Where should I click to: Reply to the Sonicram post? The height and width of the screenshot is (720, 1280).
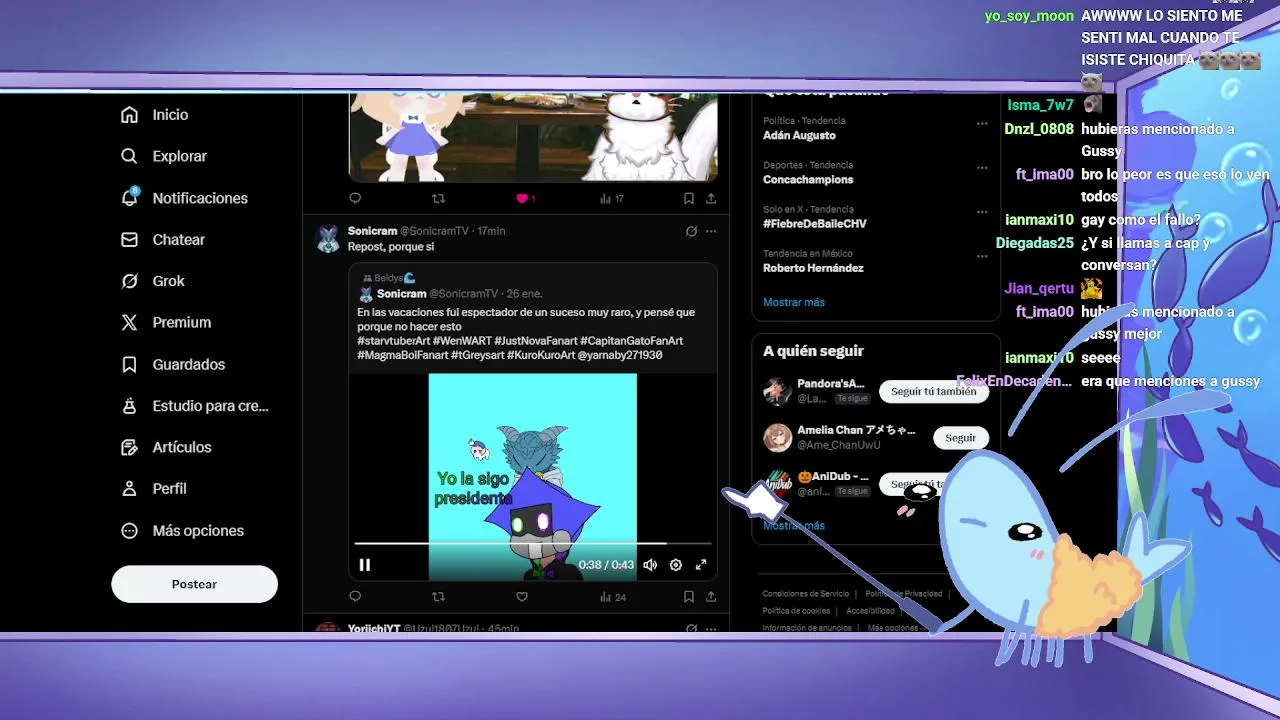pos(355,597)
